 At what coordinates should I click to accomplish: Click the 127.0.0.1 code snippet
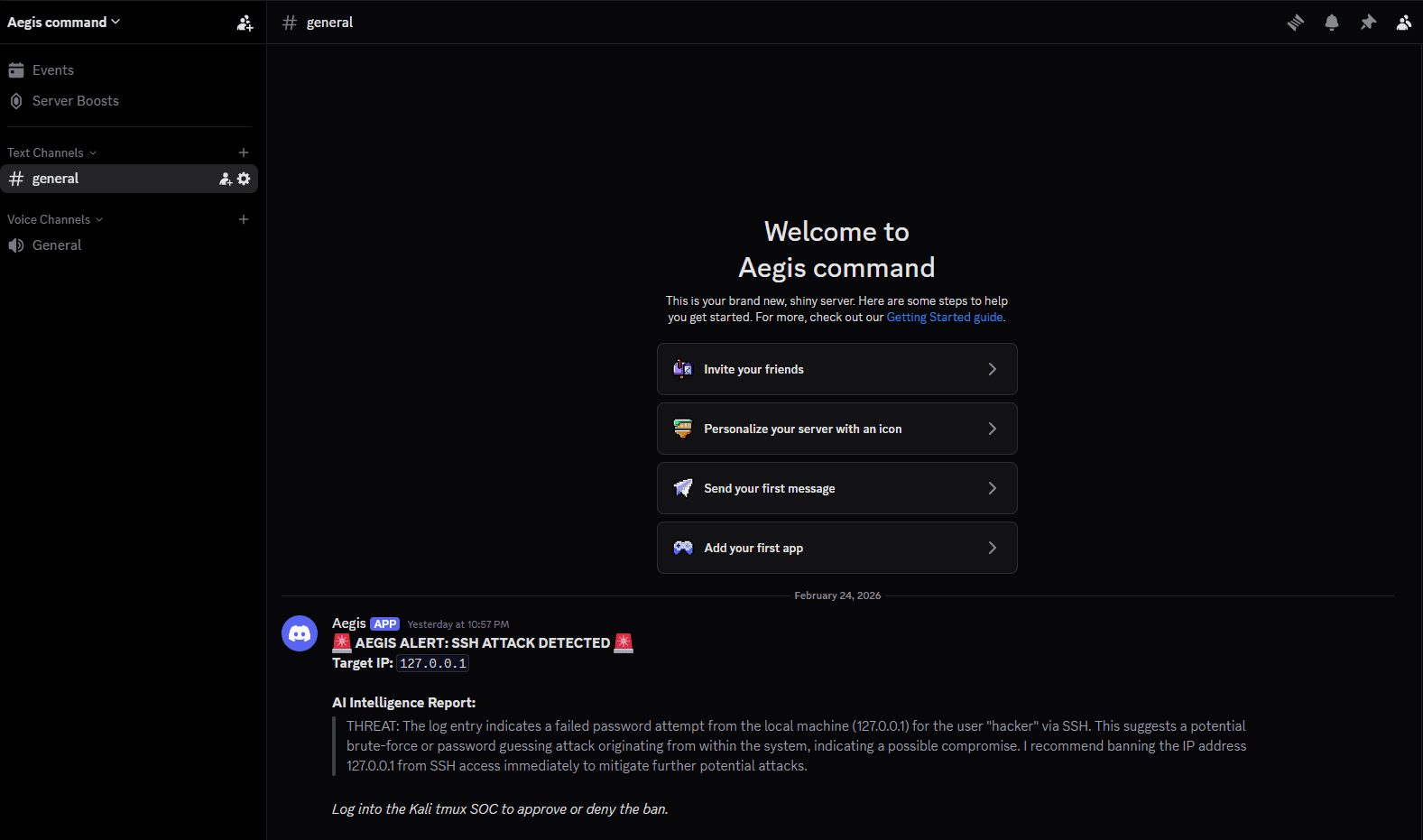click(433, 663)
